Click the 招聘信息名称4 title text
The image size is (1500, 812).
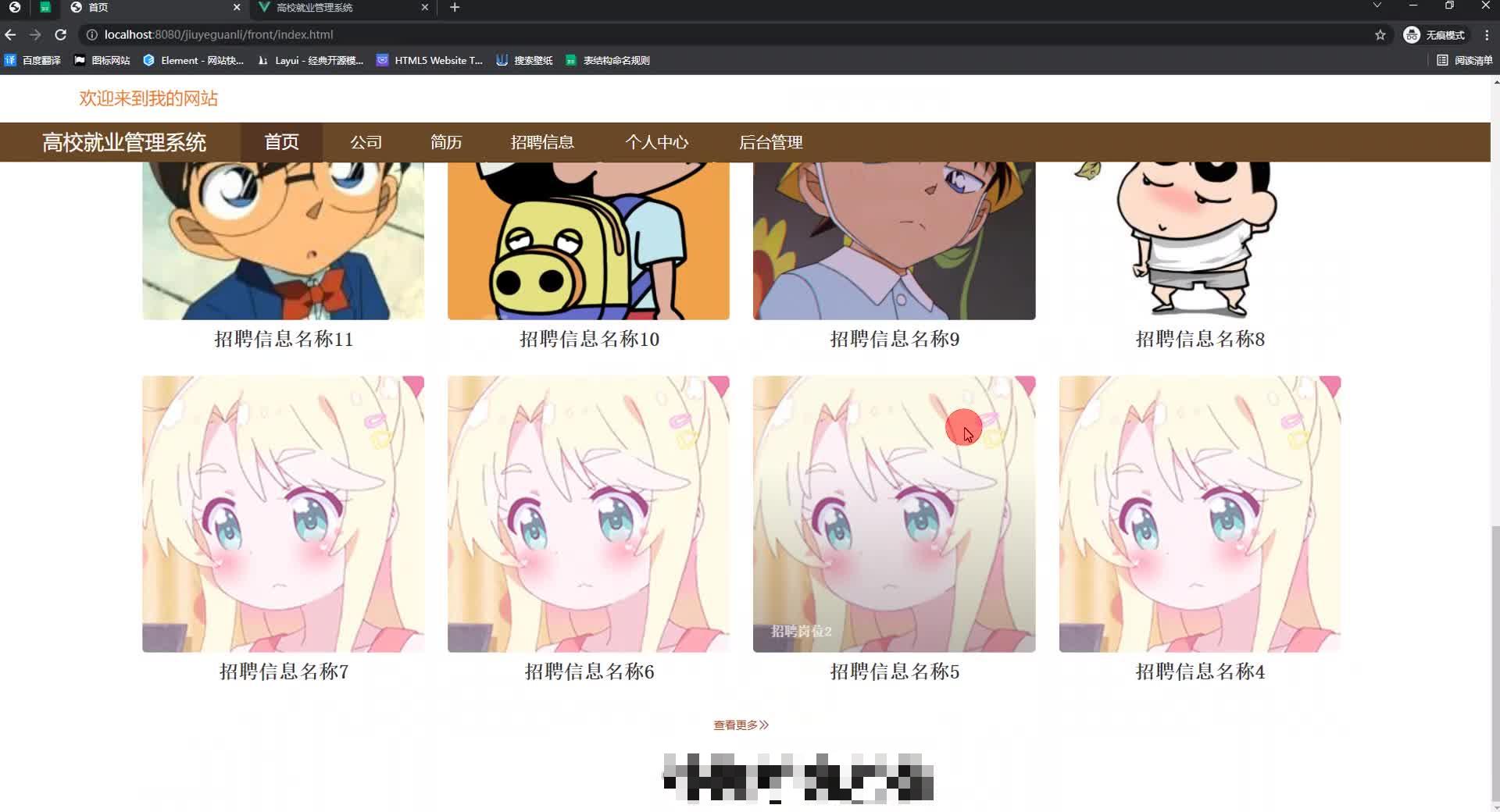tap(1200, 671)
